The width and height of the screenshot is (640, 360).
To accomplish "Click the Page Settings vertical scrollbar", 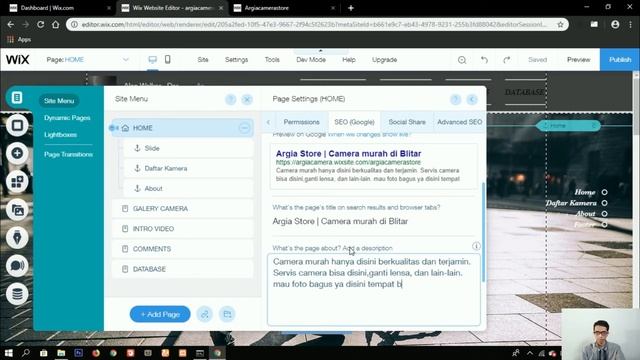I will pos(484,232).
